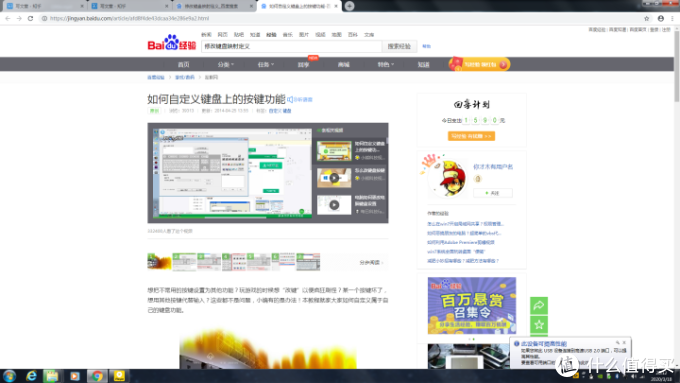Viewport: 680px width, 383px height.
Task: Expand the 特色 dropdown in the nav bar
Action: point(386,65)
